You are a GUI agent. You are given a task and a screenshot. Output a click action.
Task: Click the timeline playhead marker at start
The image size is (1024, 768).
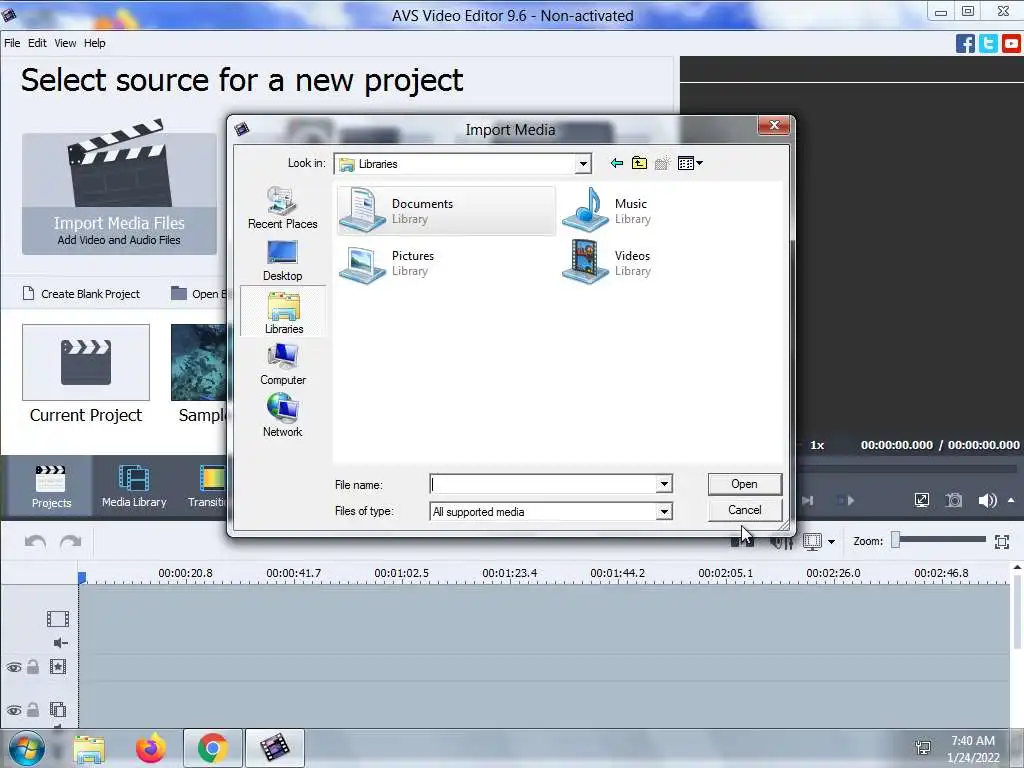pos(82,578)
